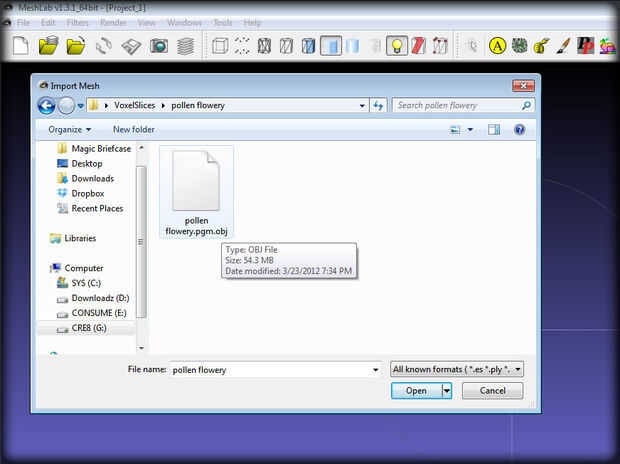This screenshot has width=620, height=464.
Task: Select Computer in navigation pane
Action: tap(76, 268)
